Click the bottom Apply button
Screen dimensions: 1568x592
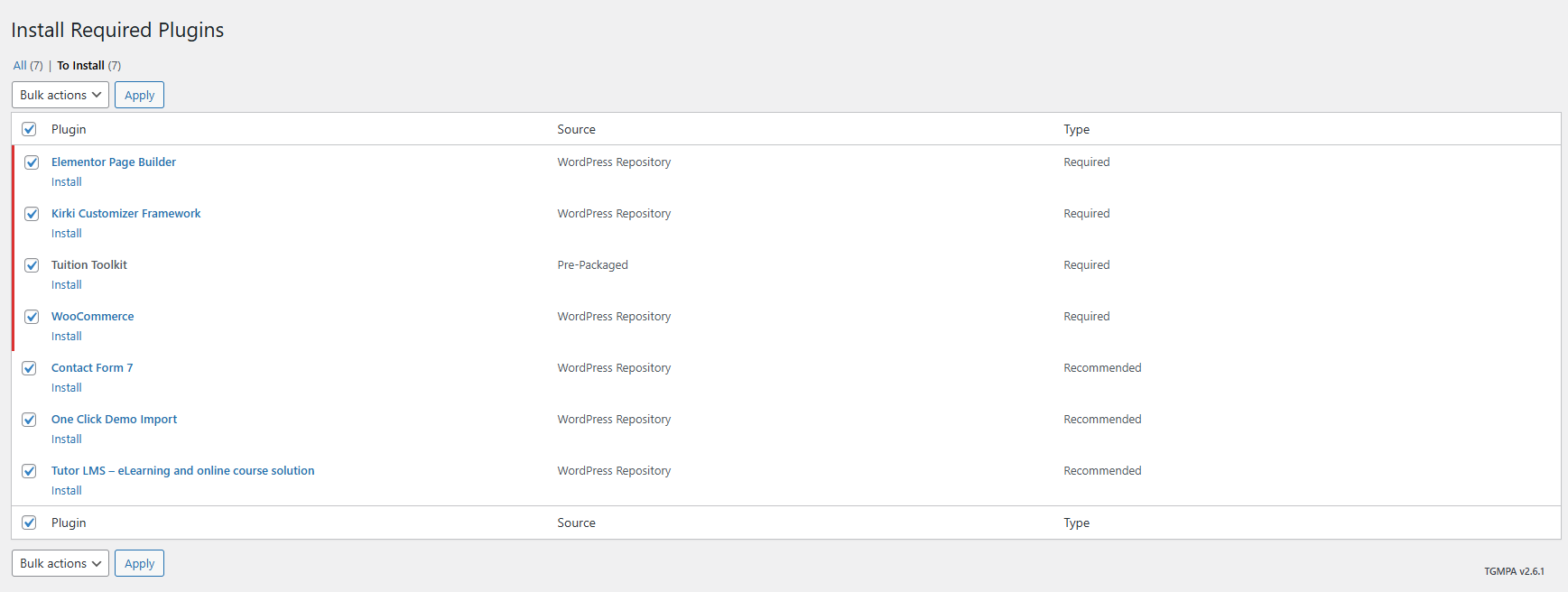[x=139, y=563]
